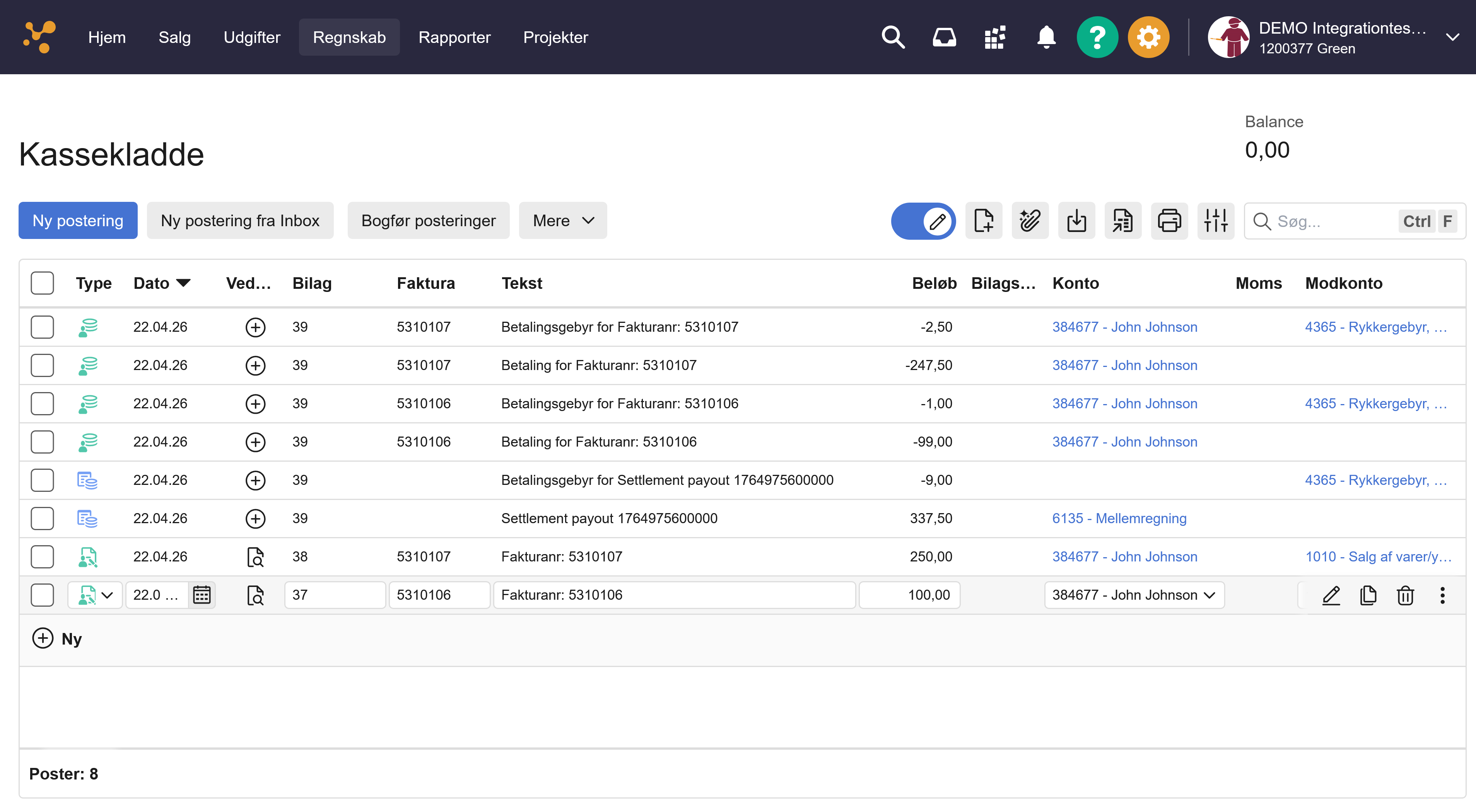Expand the DEMO Integrationtes account menu chevron
This screenshot has width=1476, height=812.
tap(1452, 37)
